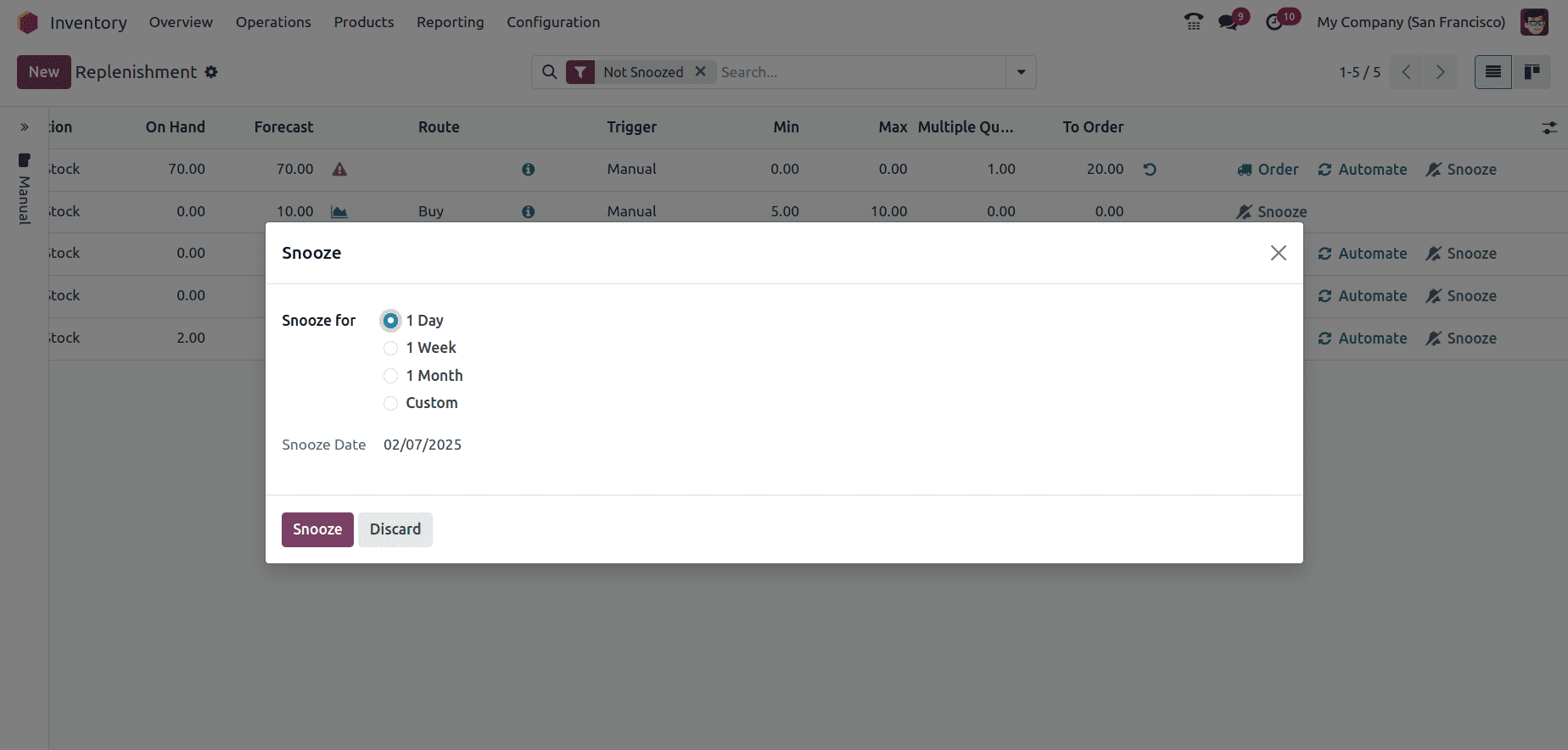1568x750 pixels.
Task: Sort by Trigger column header
Action: pyautogui.click(x=632, y=127)
